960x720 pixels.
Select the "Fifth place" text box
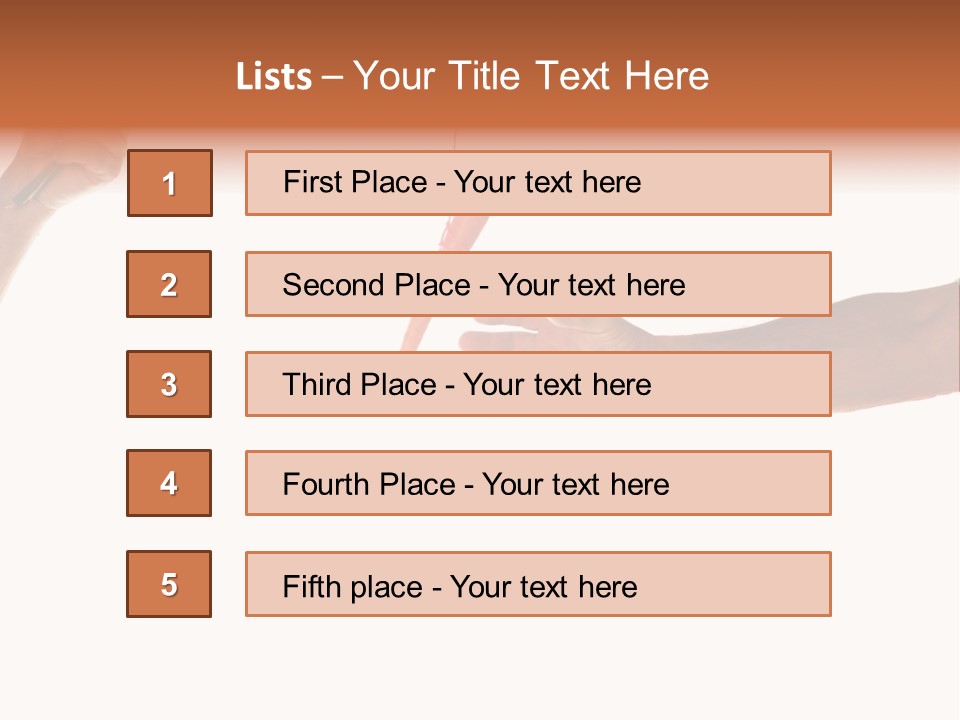(x=538, y=585)
